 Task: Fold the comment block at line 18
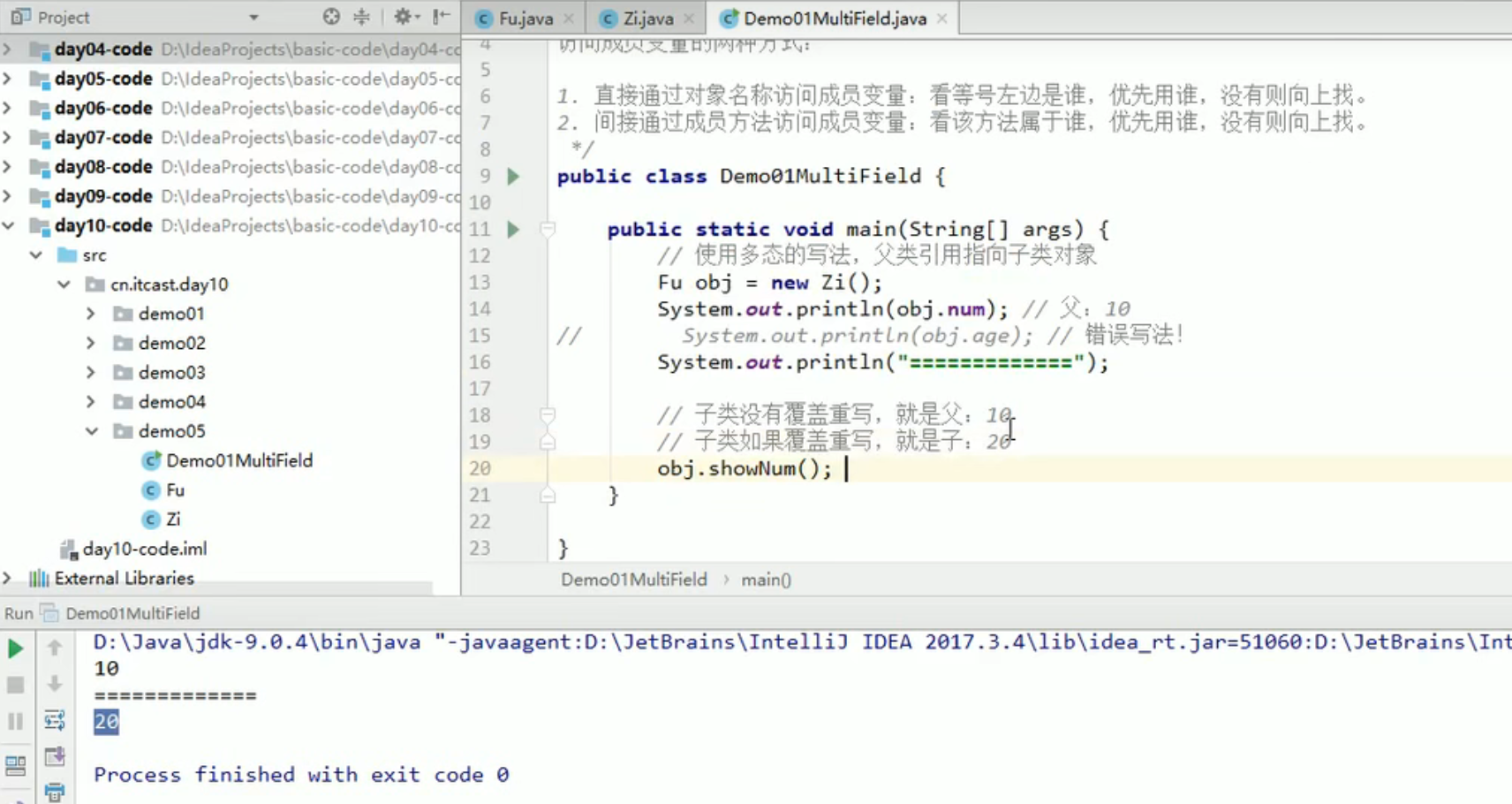pyautogui.click(x=548, y=414)
